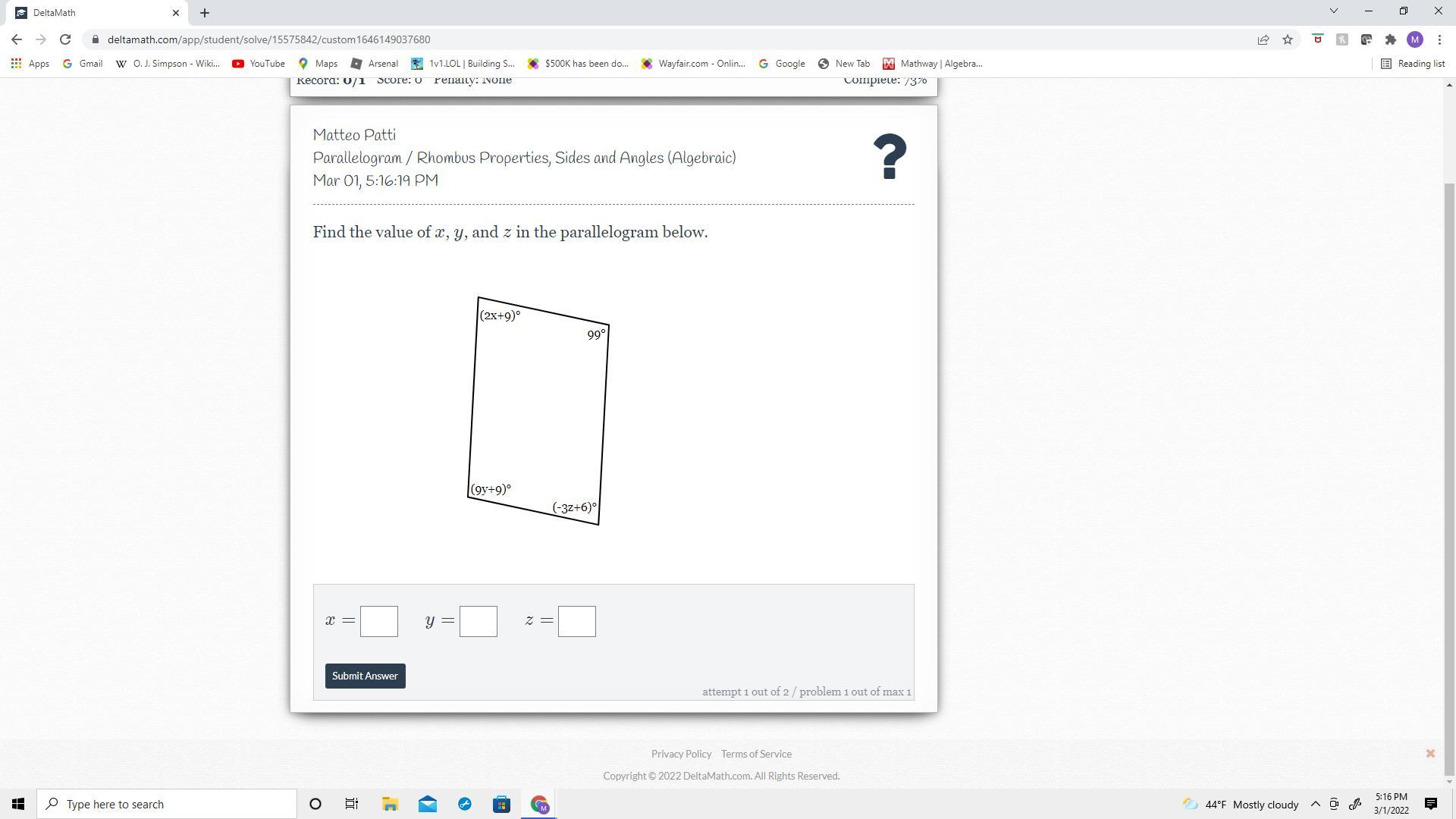Open the YouTube bookmark
1456x819 pixels.
[x=259, y=64]
